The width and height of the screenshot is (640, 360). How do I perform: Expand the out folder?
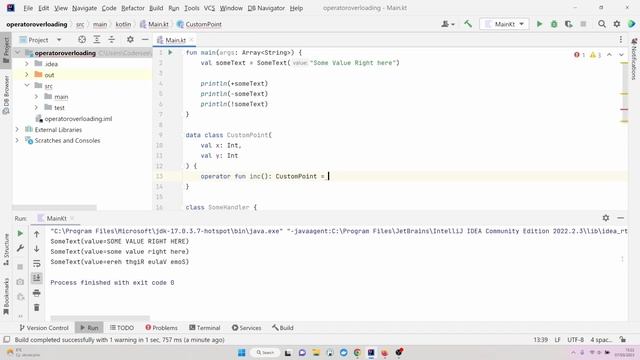coord(27,75)
